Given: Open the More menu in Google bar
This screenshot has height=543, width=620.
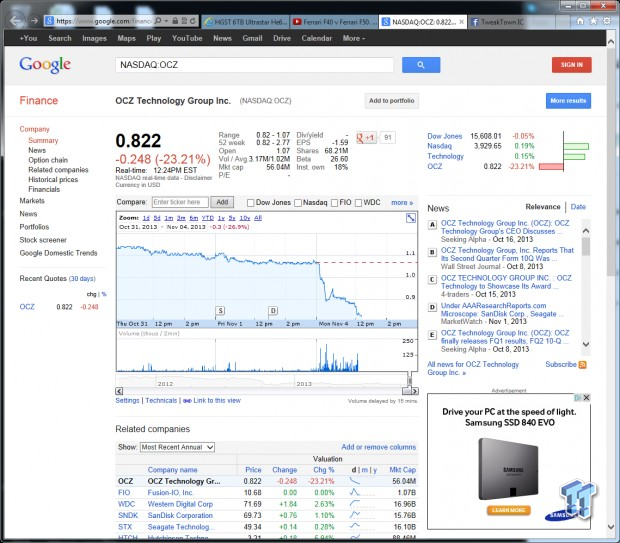Looking at the screenshot, I should pyautogui.click(x=354, y=38).
